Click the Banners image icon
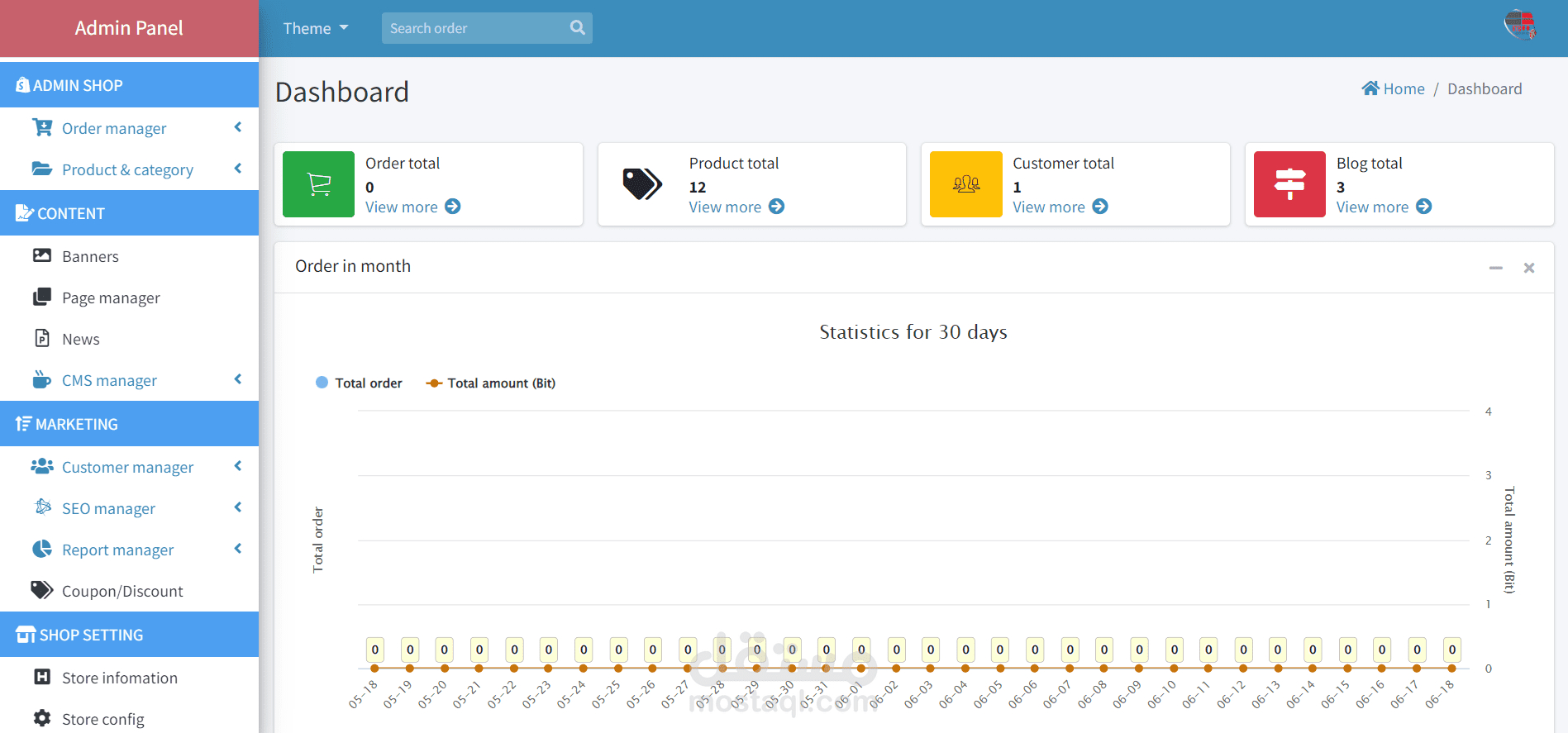 42,255
